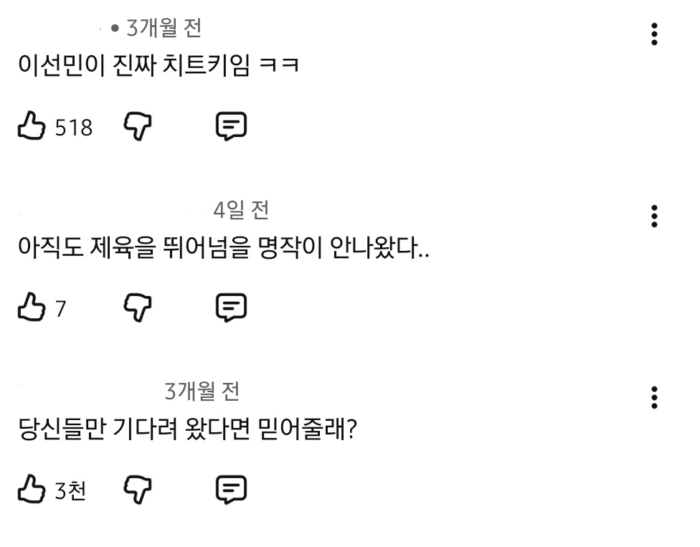
Task: Reply to the 이선민 치트키 comment
Action: point(231,126)
